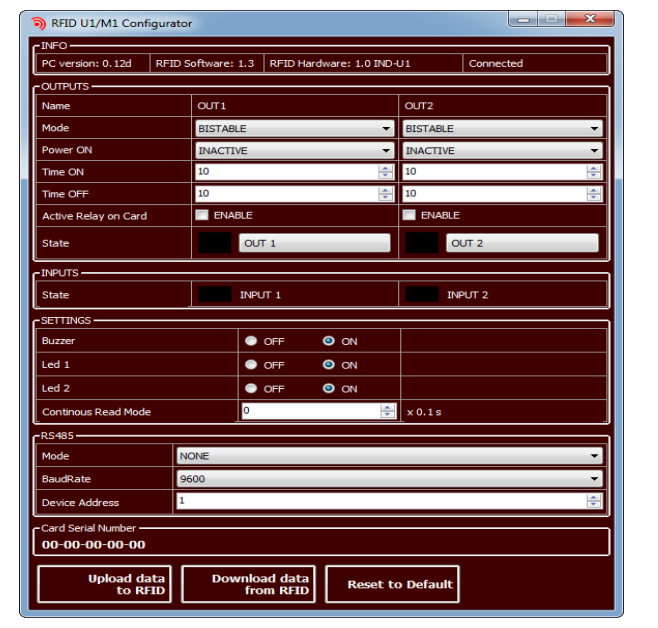Click the x 0.1 s unit label
The image size is (658, 628).
pos(424,412)
